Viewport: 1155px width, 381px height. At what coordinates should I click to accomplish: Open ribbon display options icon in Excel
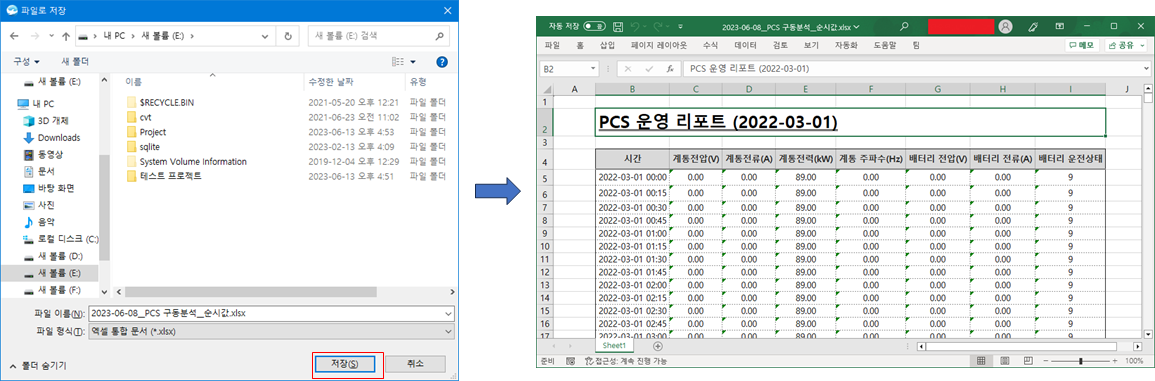click(x=1060, y=27)
